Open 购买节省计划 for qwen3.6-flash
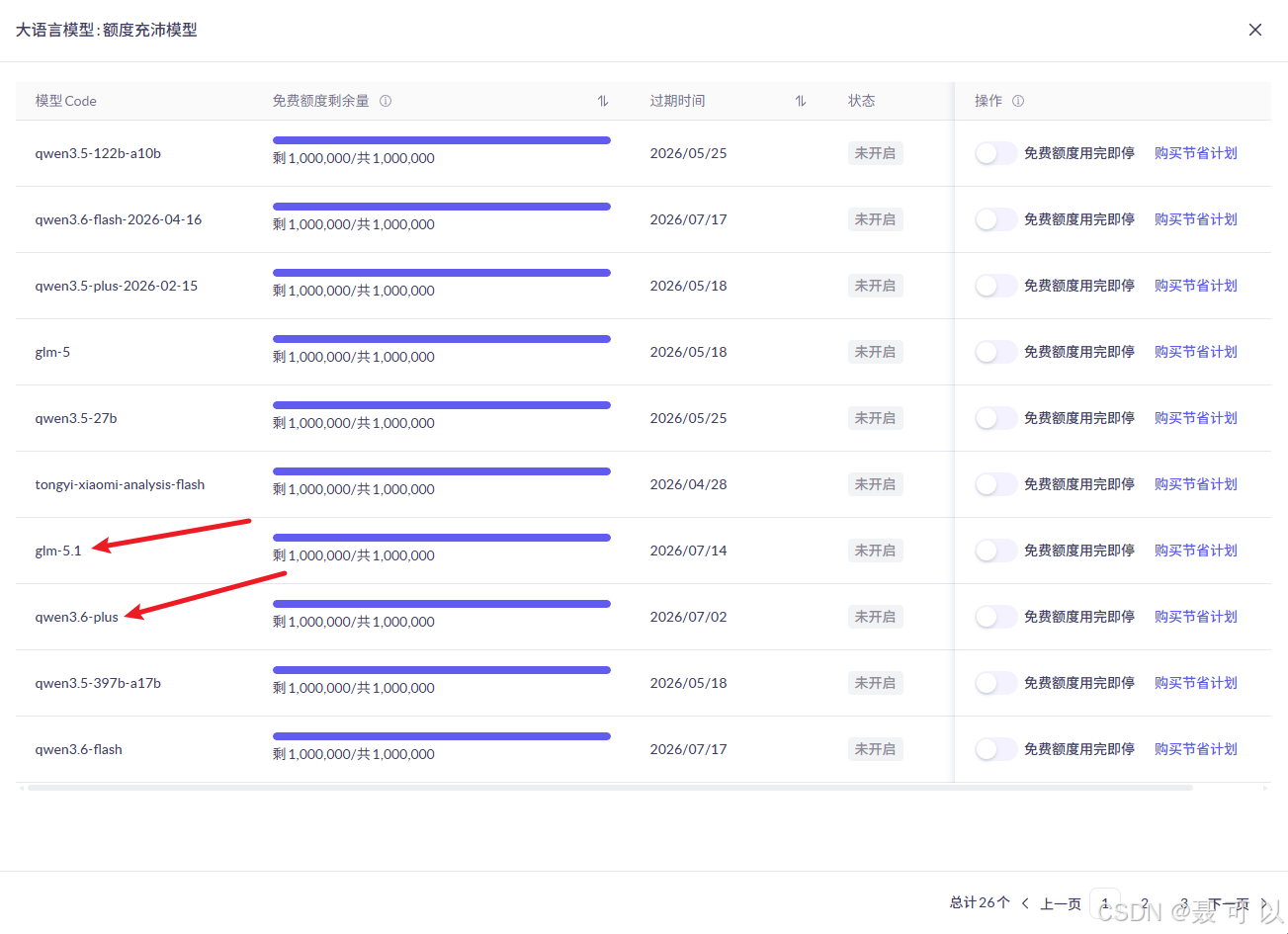Screen dimensions: 1288x934 (1196, 749)
